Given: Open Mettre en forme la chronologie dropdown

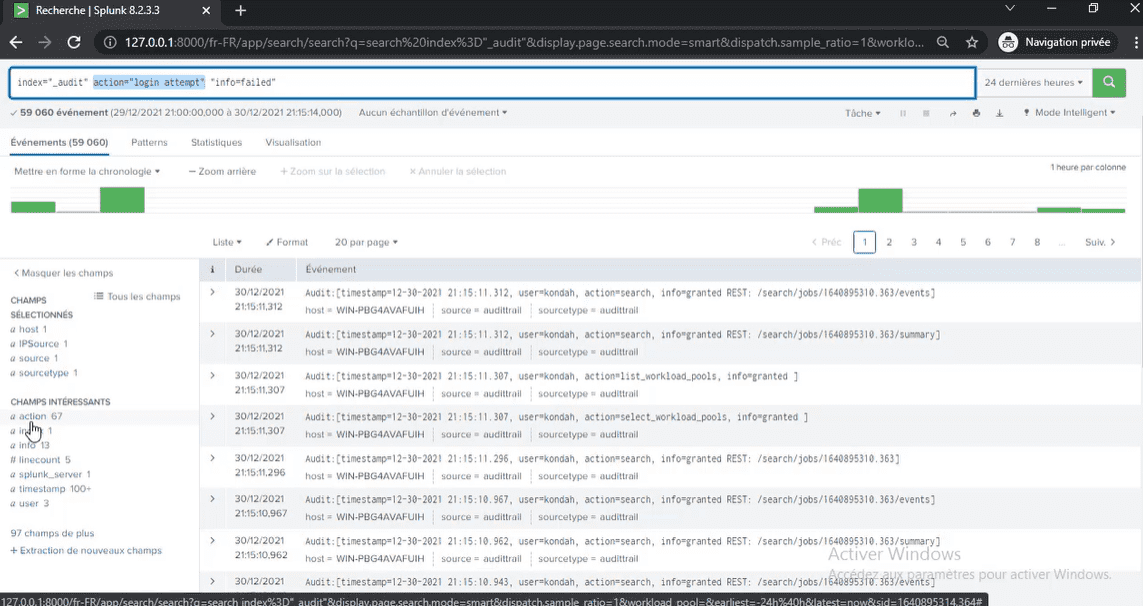Looking at the screenshot, I should click(x=87, y=171).
